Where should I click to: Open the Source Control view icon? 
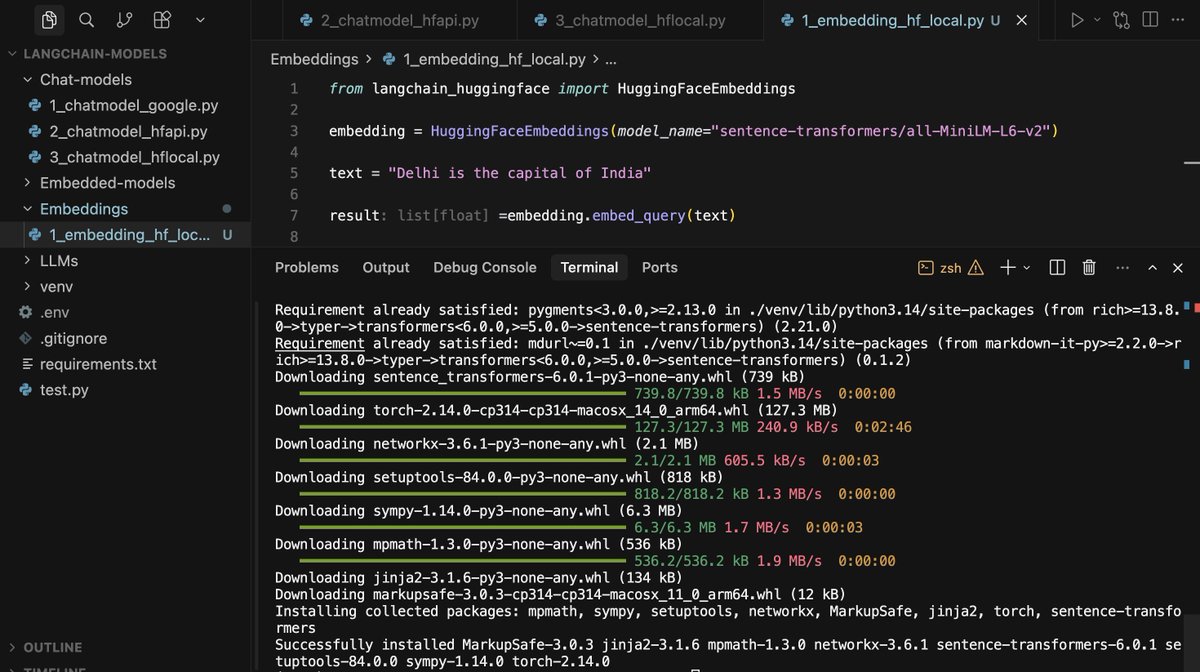point(124,20)
